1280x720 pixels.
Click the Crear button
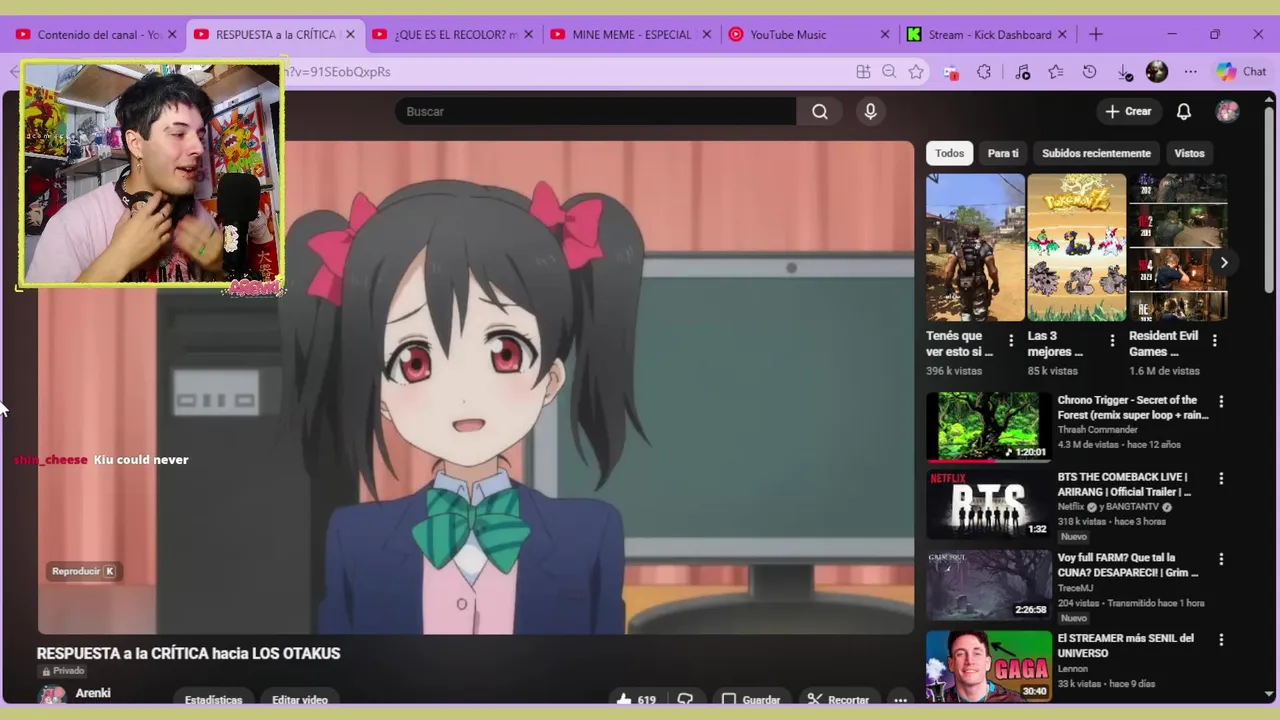tap(1128, 112)
